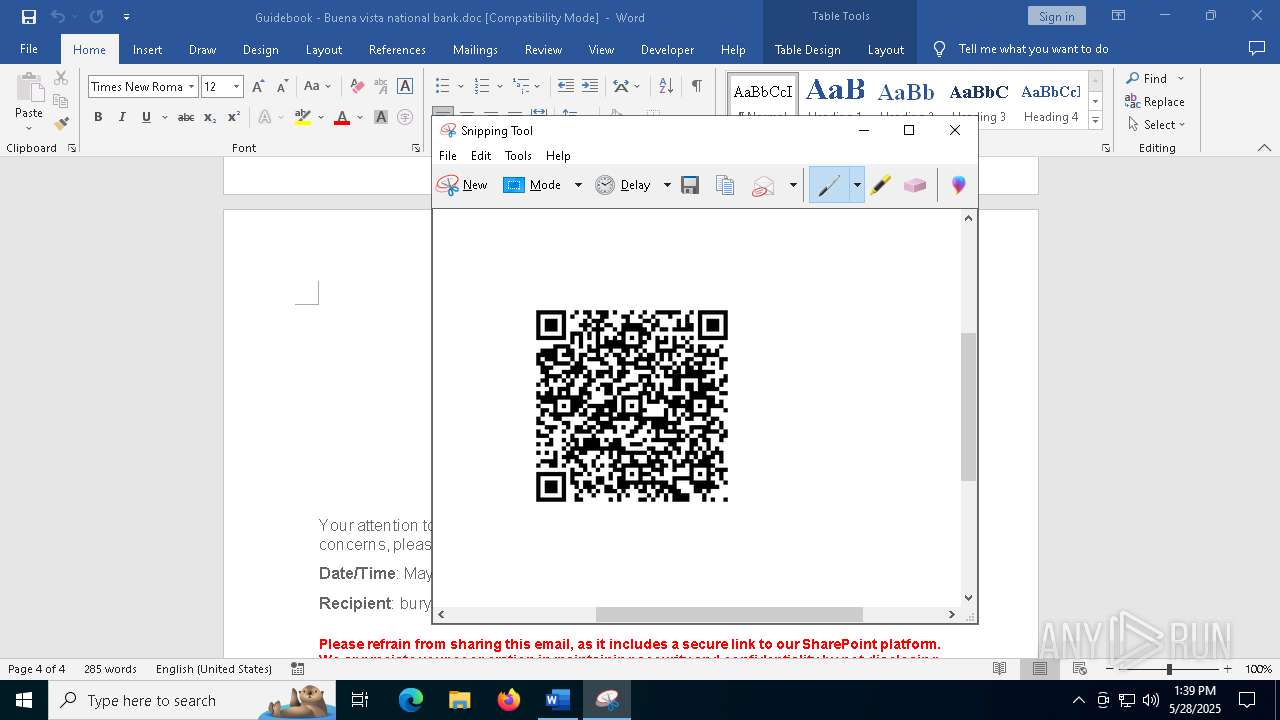
Task: Click the lightbulb next to Tell me what you want
Action: (939, 49)
